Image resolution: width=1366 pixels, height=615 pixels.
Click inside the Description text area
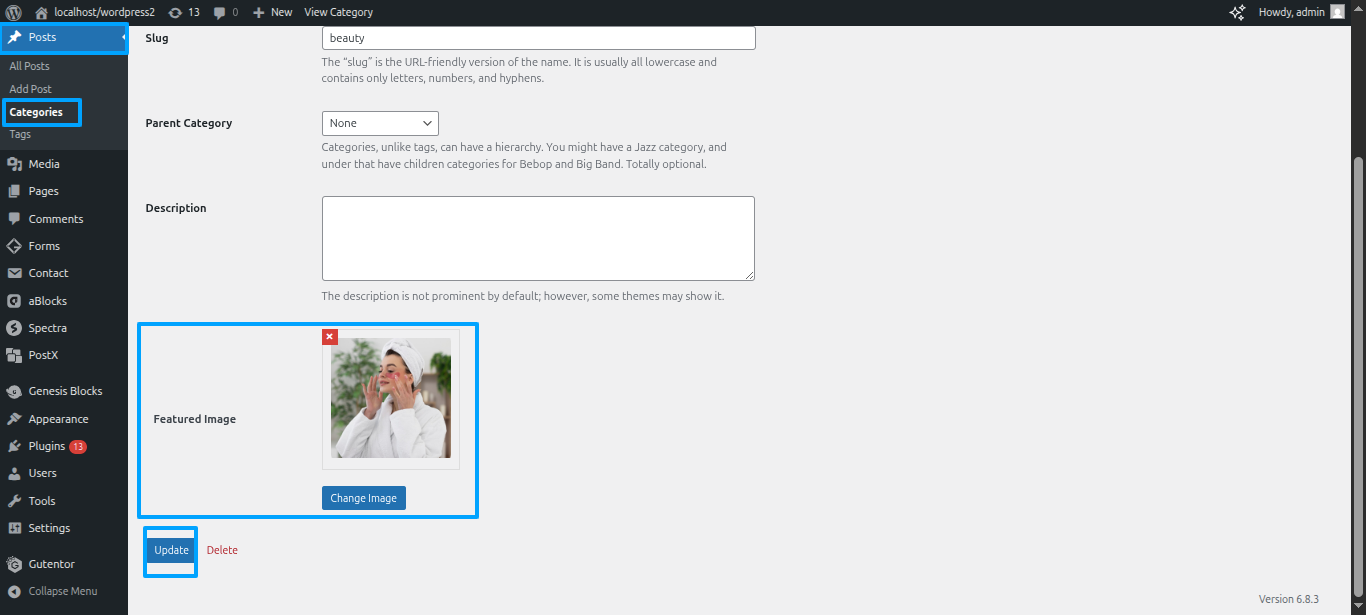(x=538, y=238)
